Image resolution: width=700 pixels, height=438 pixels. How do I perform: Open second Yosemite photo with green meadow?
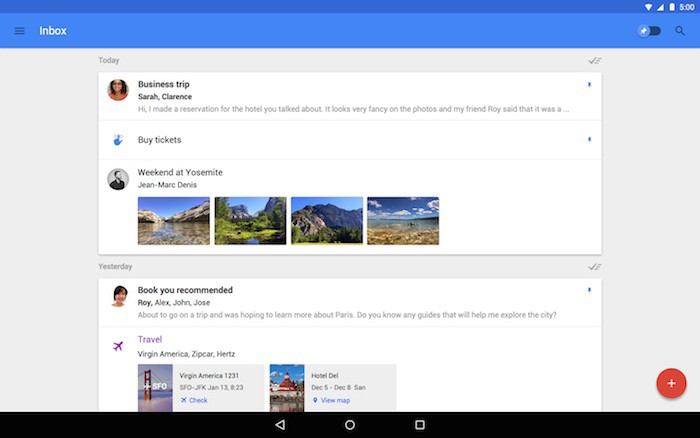coord(250,221)
